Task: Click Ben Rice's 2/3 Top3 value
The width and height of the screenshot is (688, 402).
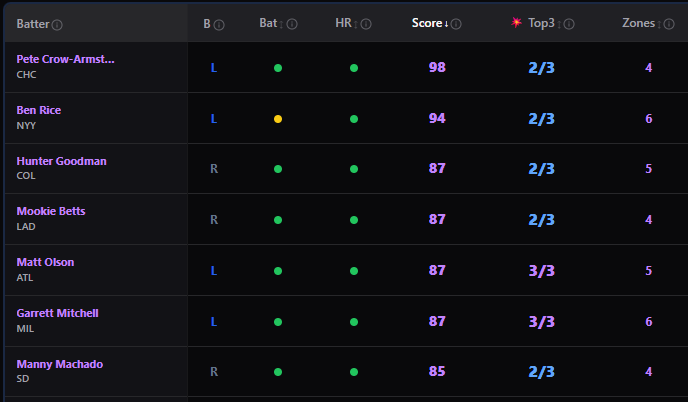Action: [x=541, y=119]
